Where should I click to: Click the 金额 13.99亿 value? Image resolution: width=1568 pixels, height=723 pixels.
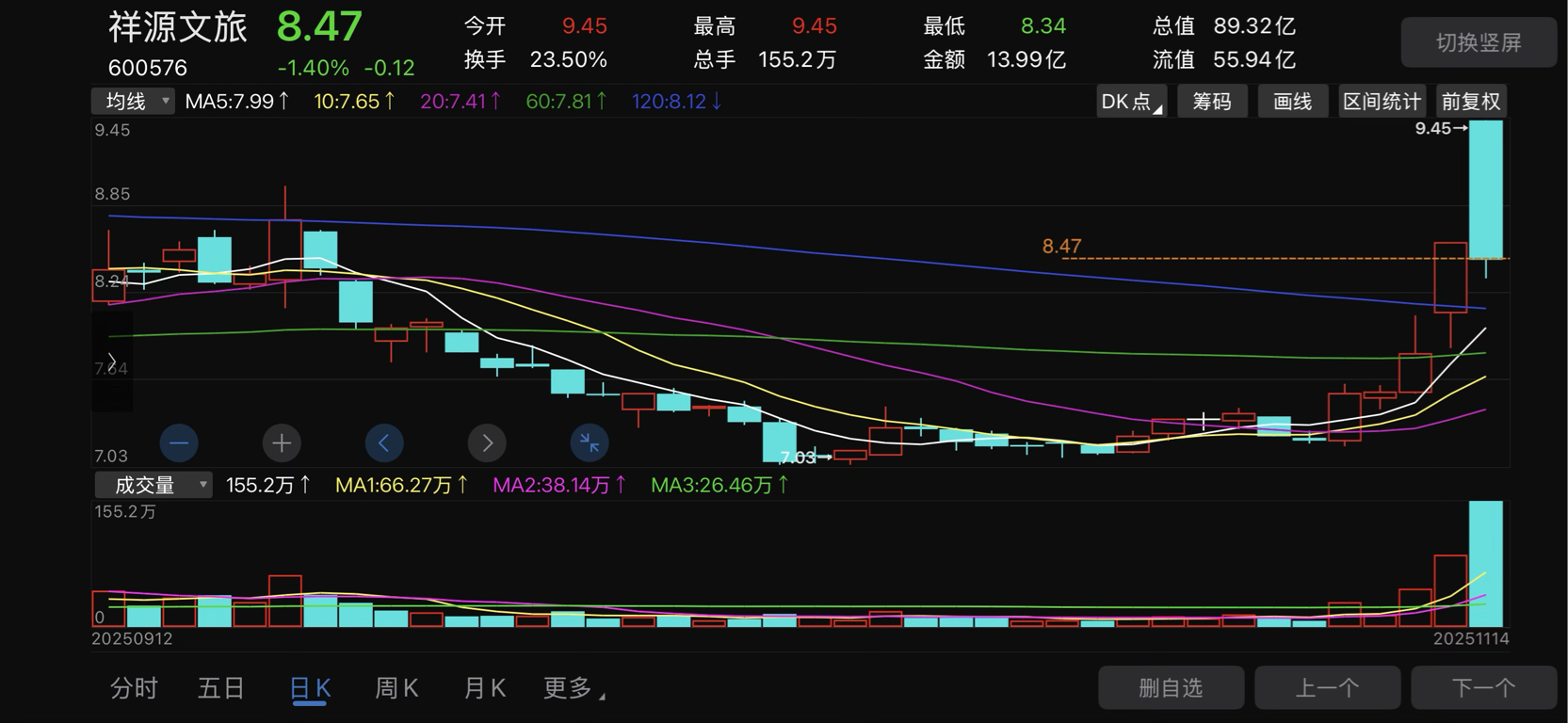coord(1026,60)
